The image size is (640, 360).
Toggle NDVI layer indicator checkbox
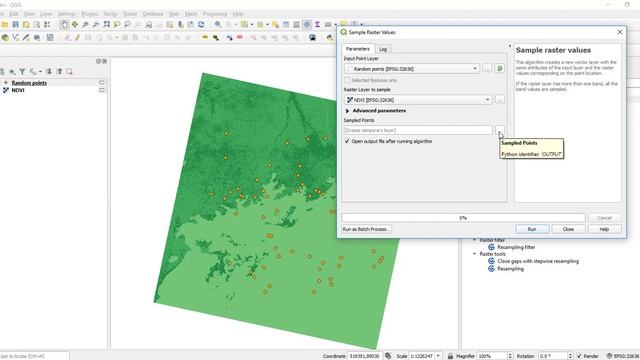tap(102, 90)
